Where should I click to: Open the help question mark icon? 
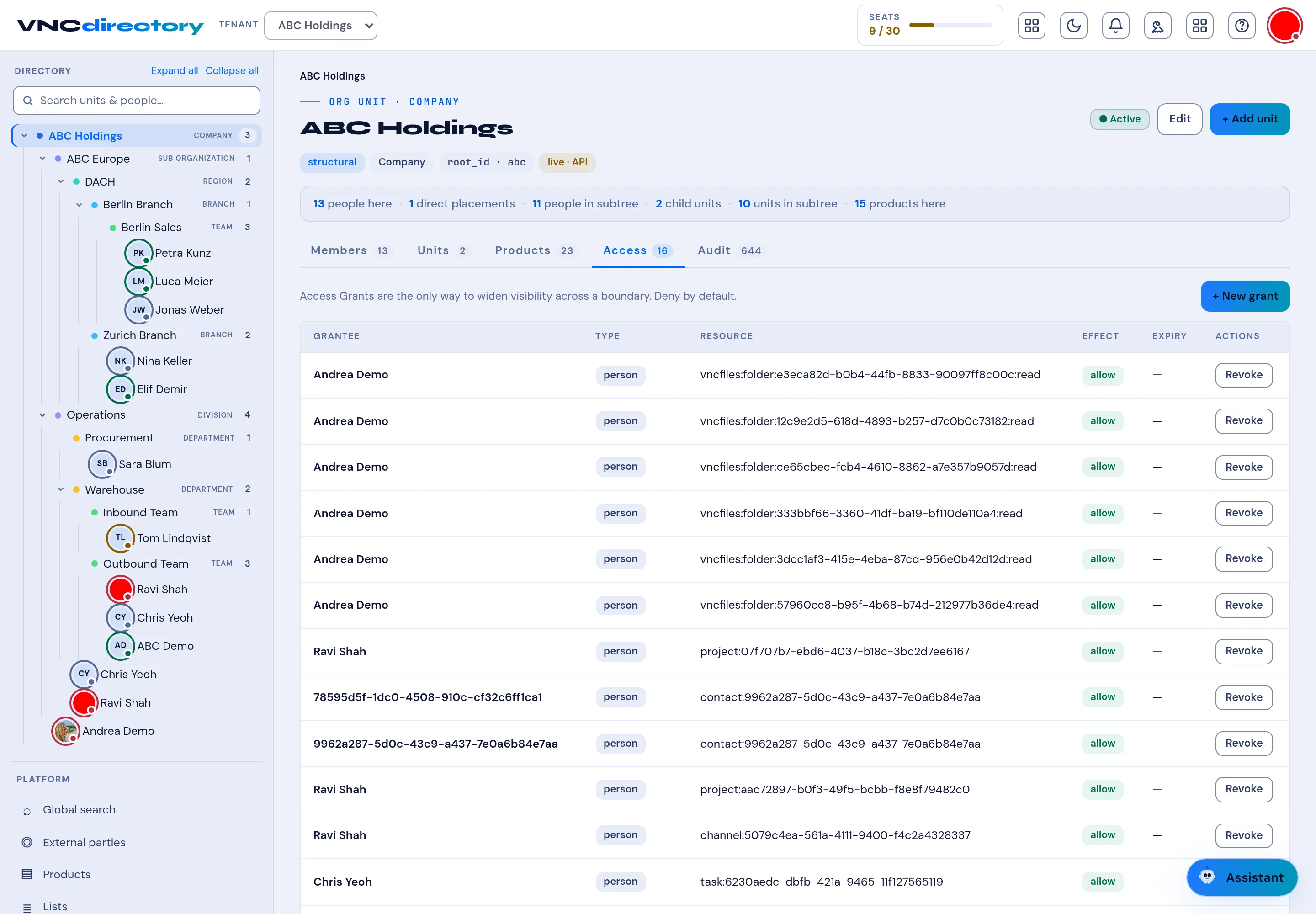[x=1242, y=26]
